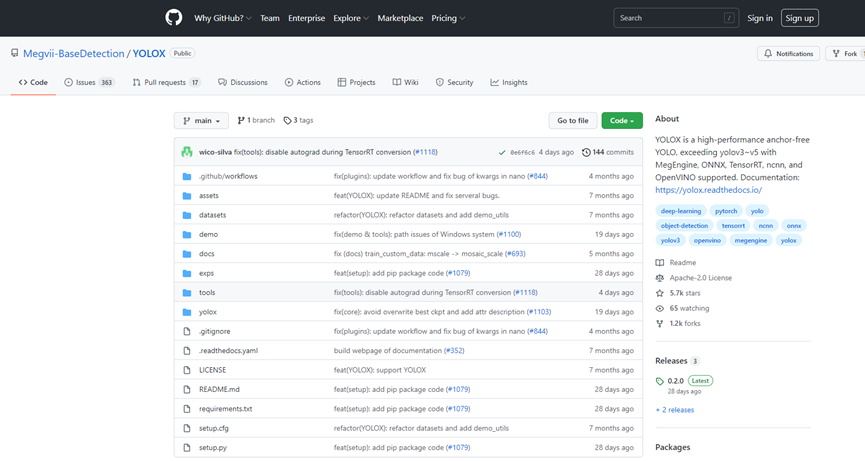
Task: Click the file icon beside setup.py
Action: [187, 448]
